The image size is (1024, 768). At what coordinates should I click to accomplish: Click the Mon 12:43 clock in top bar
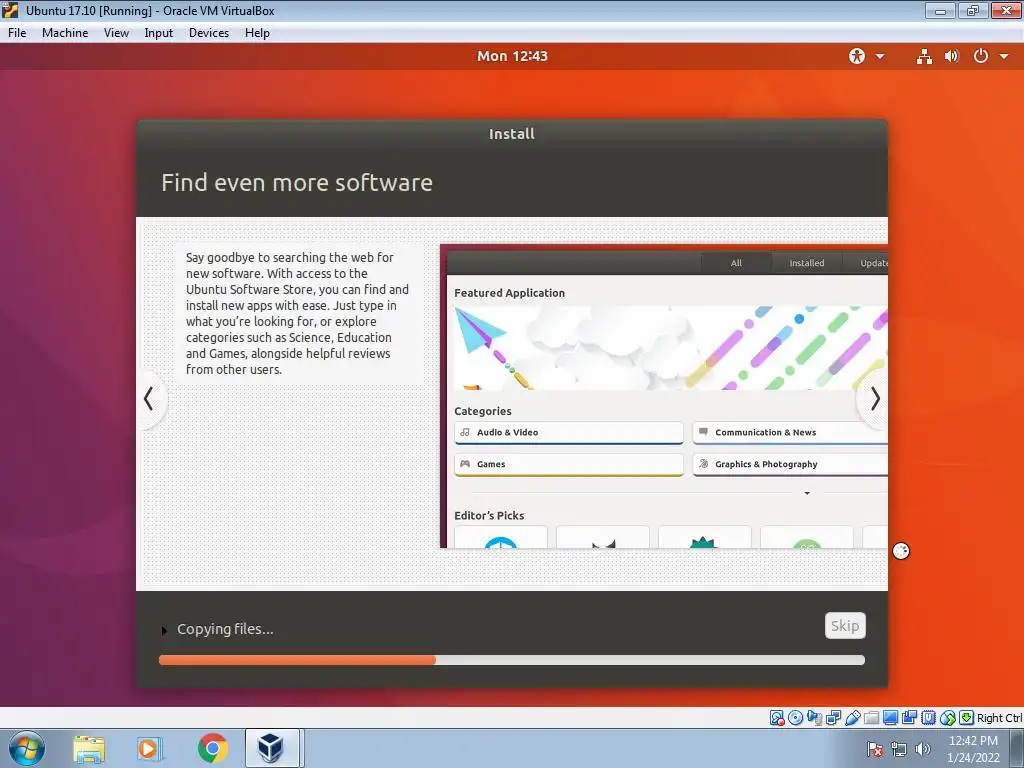tap(512, 56)
